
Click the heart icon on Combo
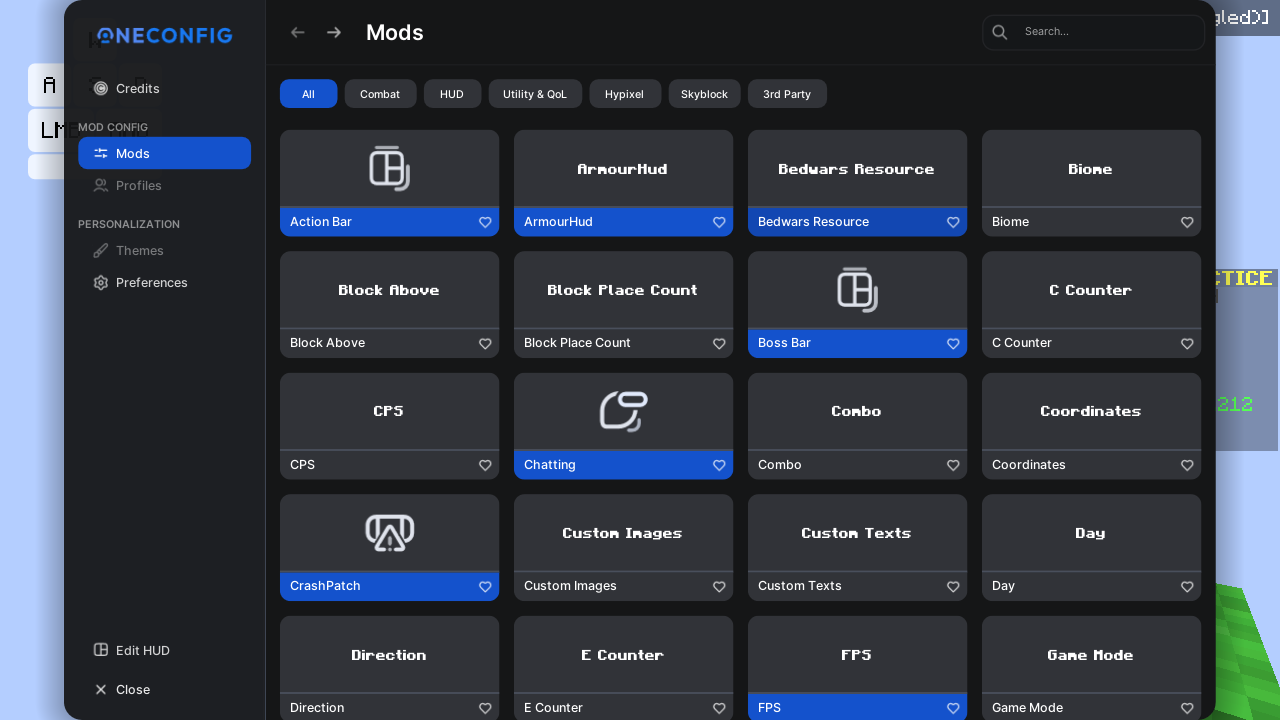pyautogui.click(x=953, y=465)
